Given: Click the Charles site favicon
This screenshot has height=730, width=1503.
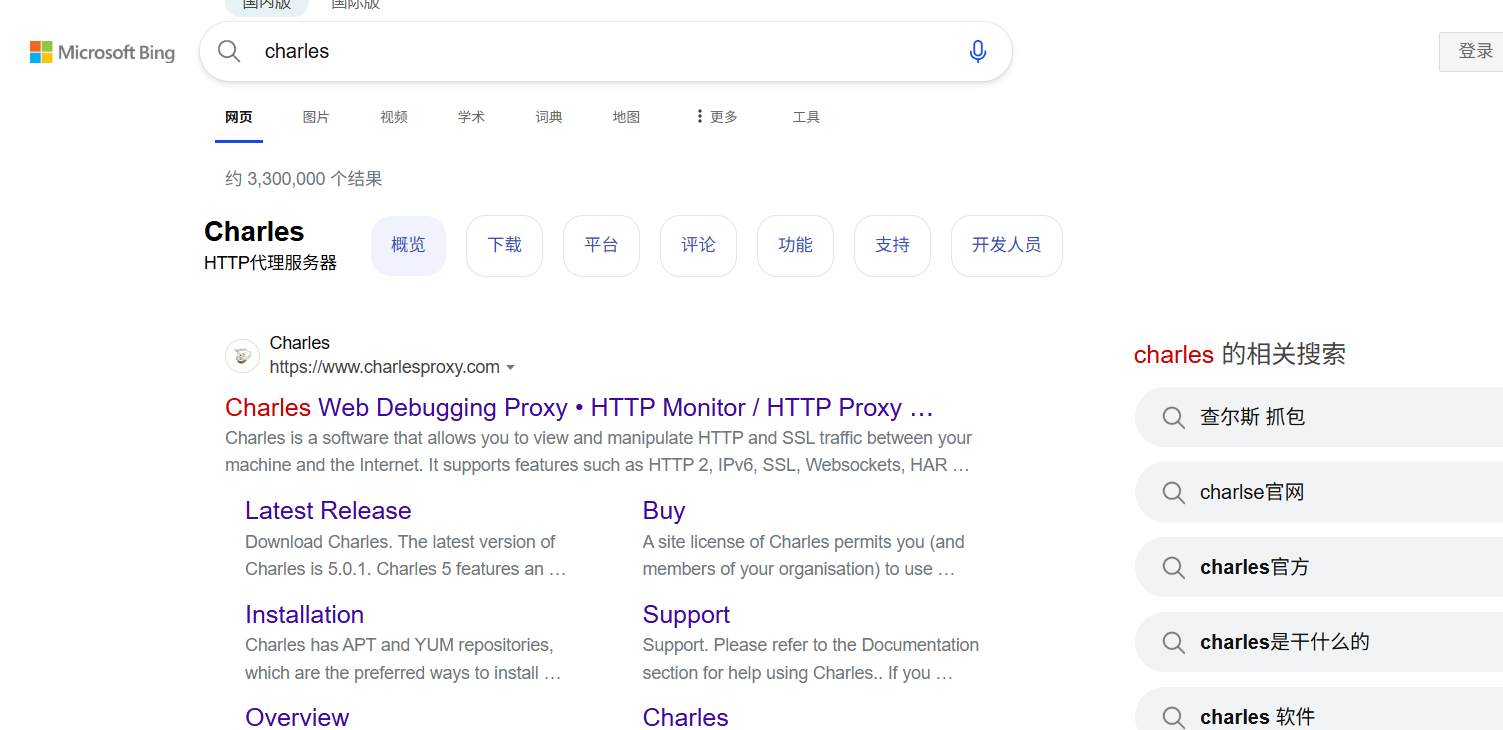Looking at the screenshot, I should pyautogui.click(x=242, y=355).
